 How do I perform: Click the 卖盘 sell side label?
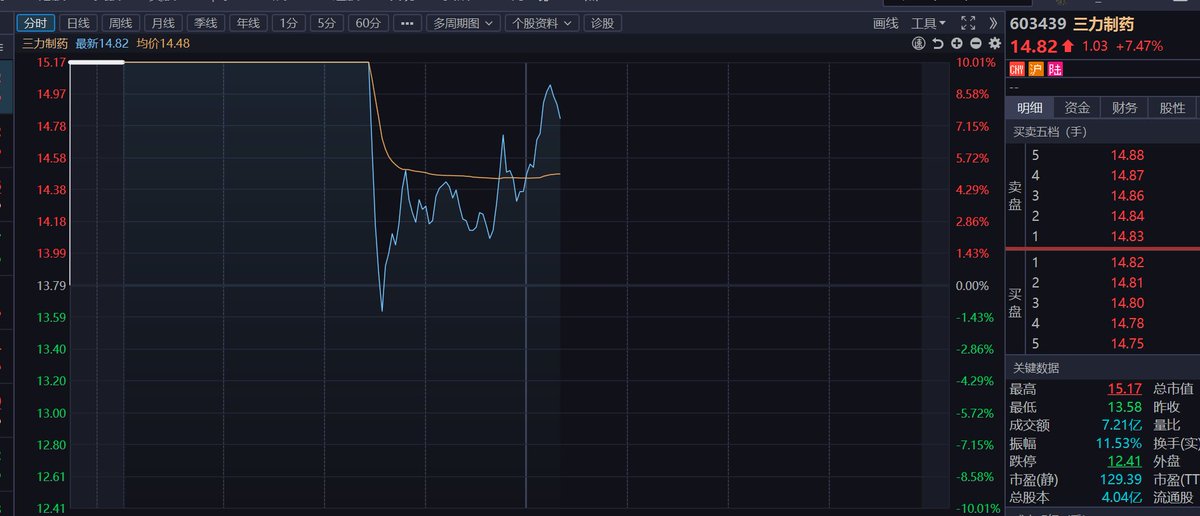point(1015,195)
